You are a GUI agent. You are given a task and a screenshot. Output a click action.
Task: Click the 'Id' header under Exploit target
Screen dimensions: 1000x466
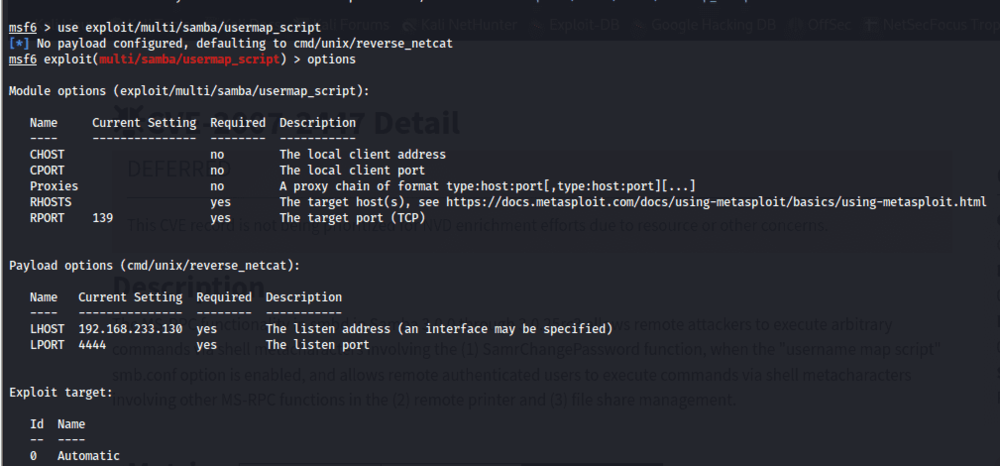(37, 424)
